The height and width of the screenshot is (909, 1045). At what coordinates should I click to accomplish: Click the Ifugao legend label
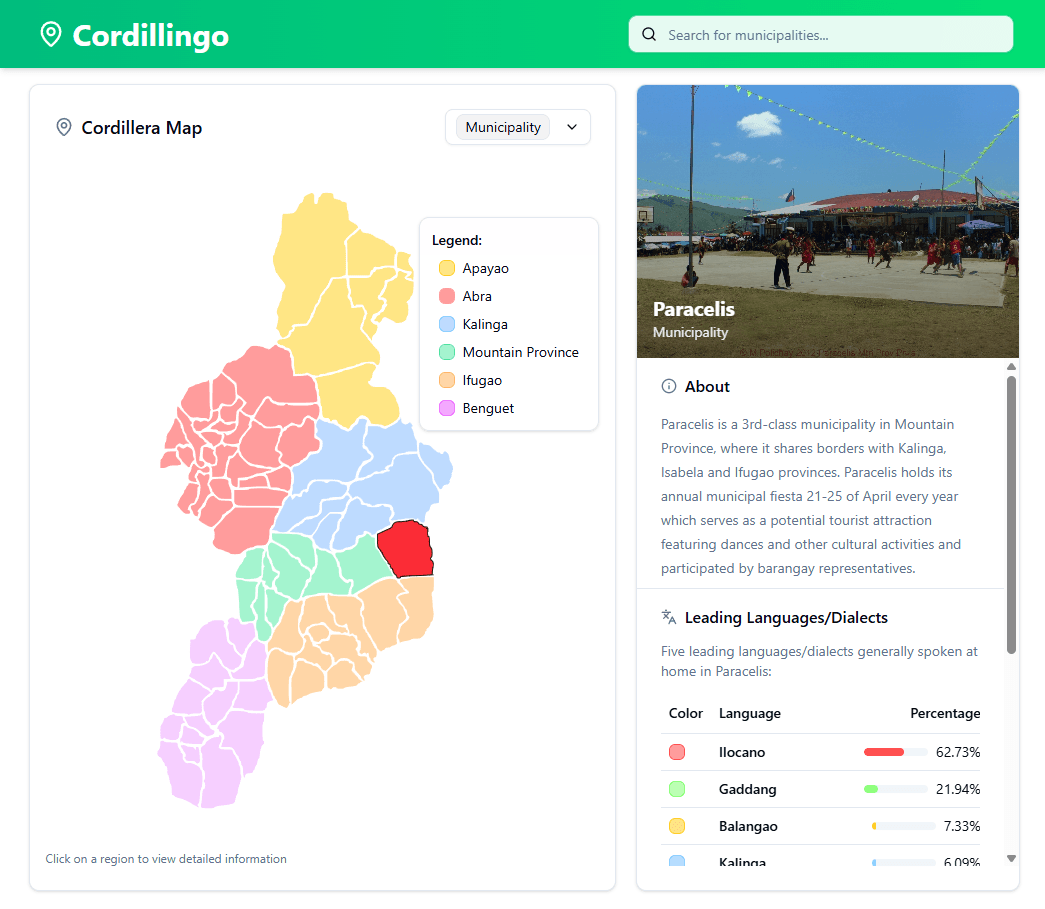[482, 380]
